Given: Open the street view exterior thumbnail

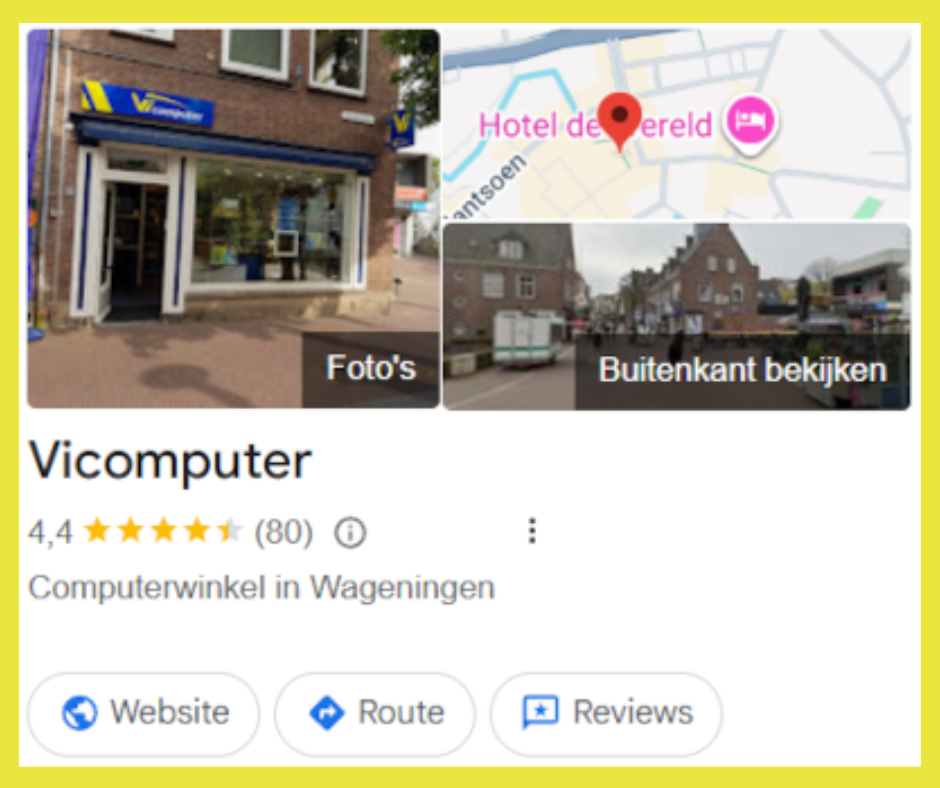Looking at the screenshot, I should (x=677, y=317).
